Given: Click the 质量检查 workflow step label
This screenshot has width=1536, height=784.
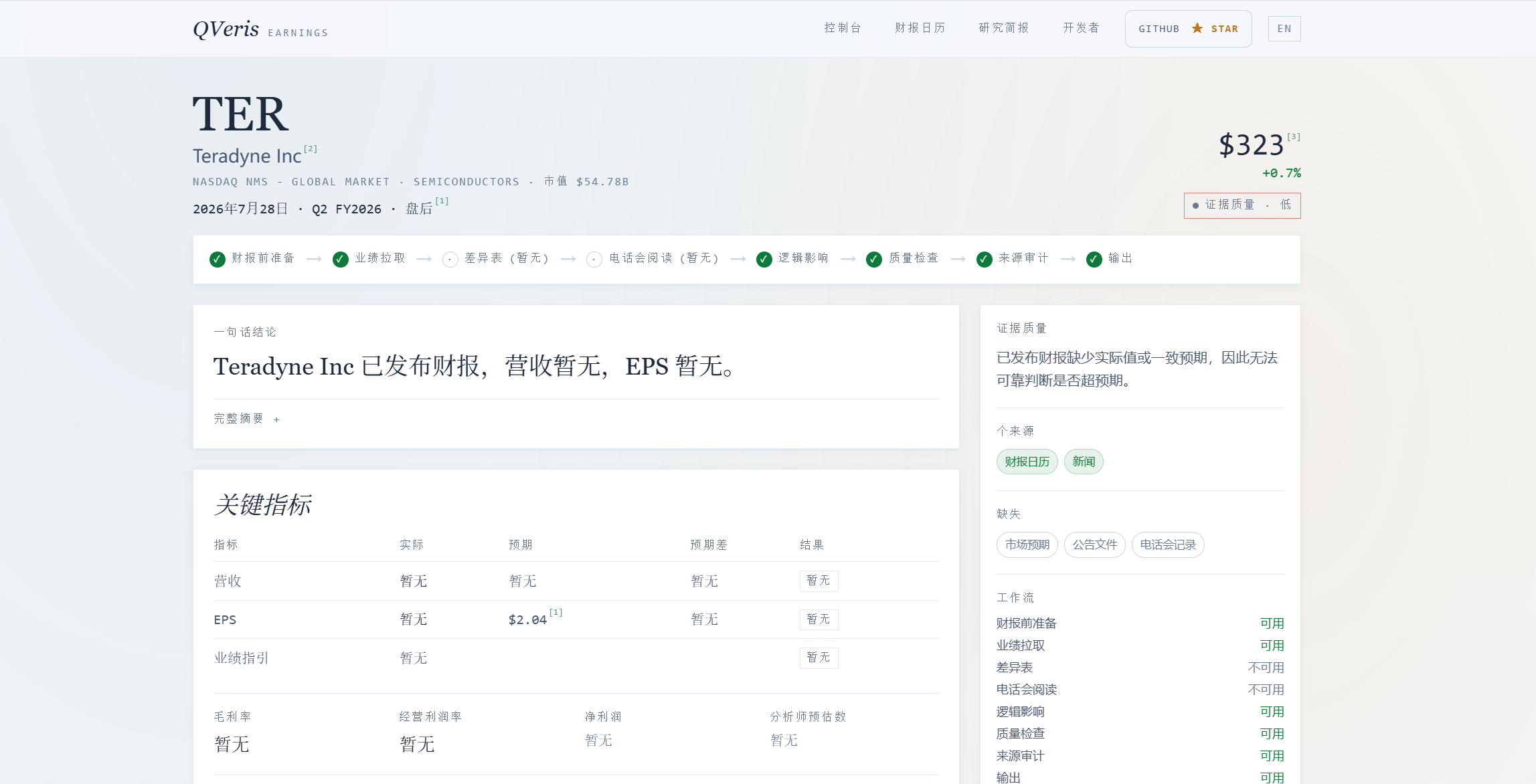Looking at the screenshot, I should point(914,258).
